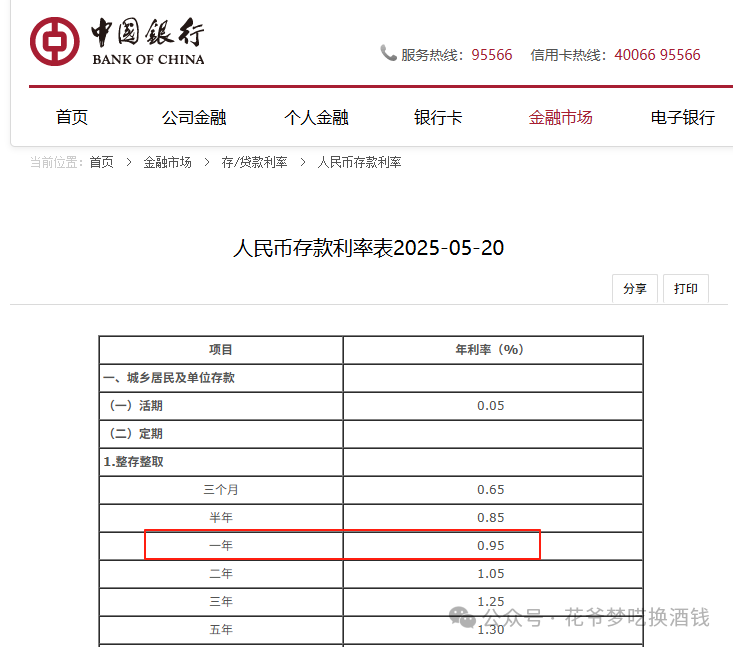Click the 三个月 term cell
Image resolution: width=733 pixels, height=647 pixels.
(221, 490)
